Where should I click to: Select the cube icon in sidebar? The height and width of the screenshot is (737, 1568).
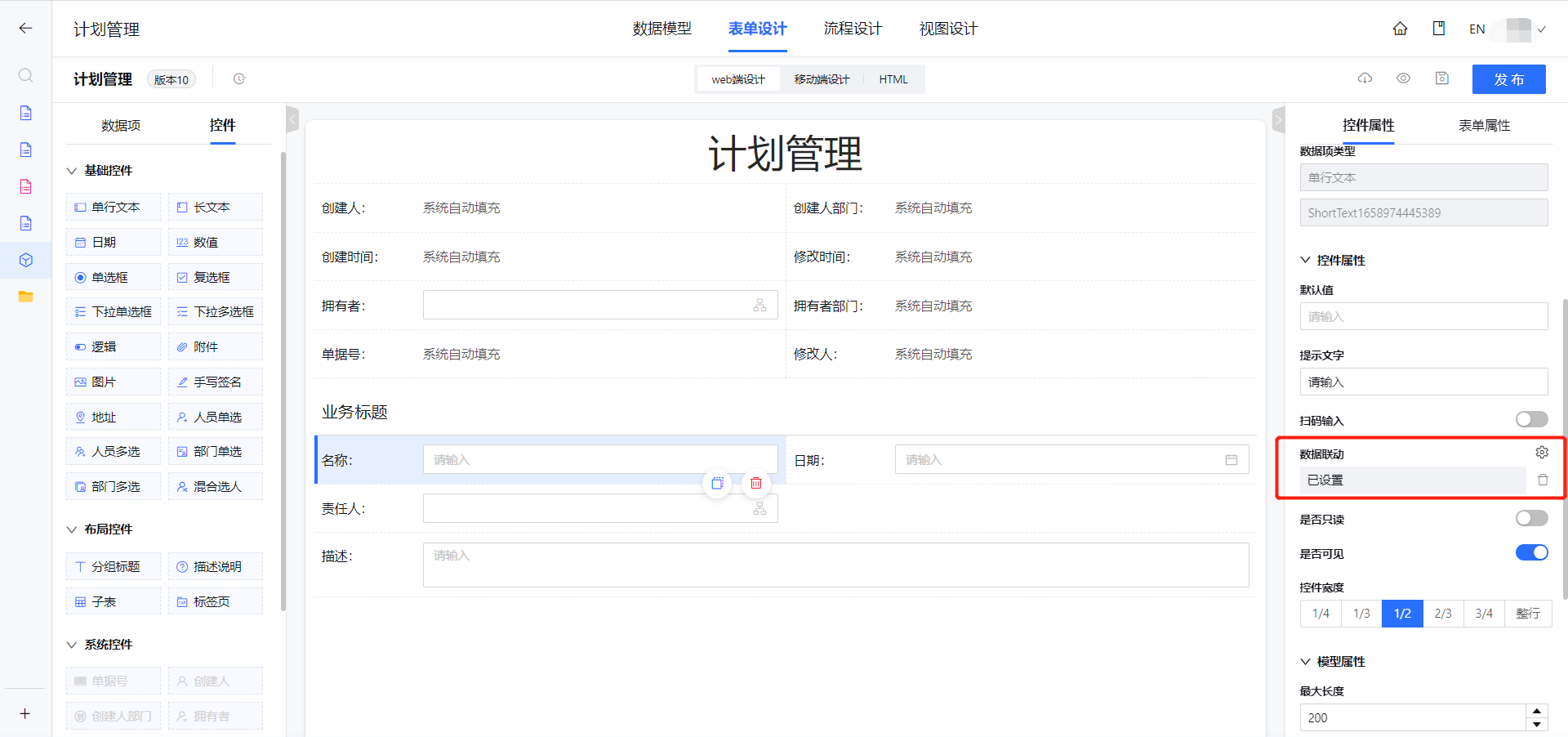(x=25, y=260)
